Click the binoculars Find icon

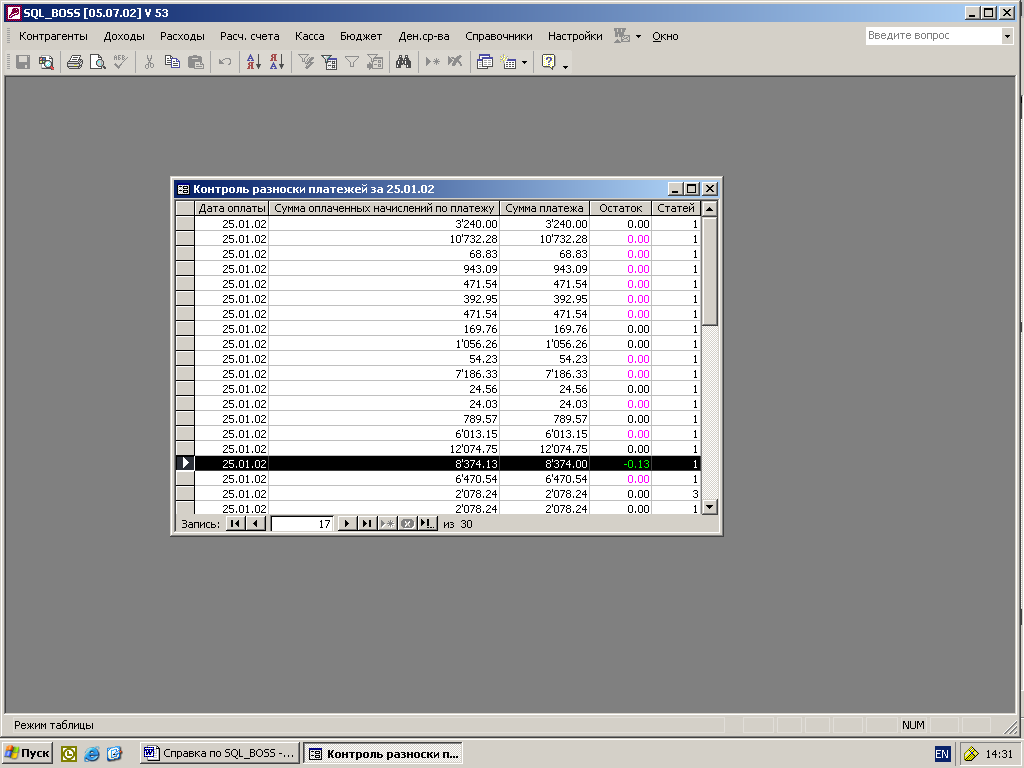(x=403, y=62)
